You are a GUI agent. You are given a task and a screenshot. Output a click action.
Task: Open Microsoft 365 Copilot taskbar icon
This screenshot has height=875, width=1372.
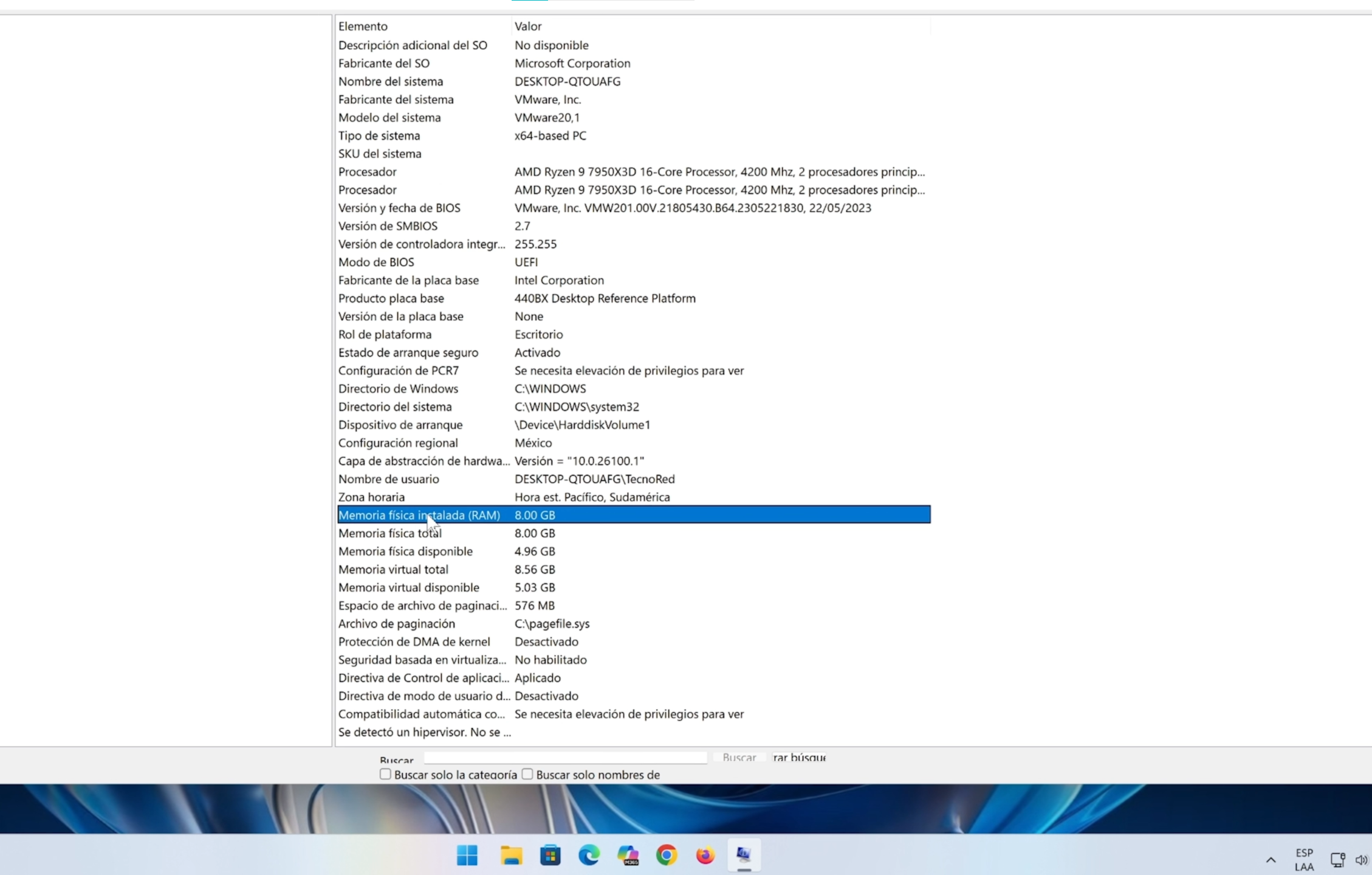pyautogui.click(x=628, y=855)
